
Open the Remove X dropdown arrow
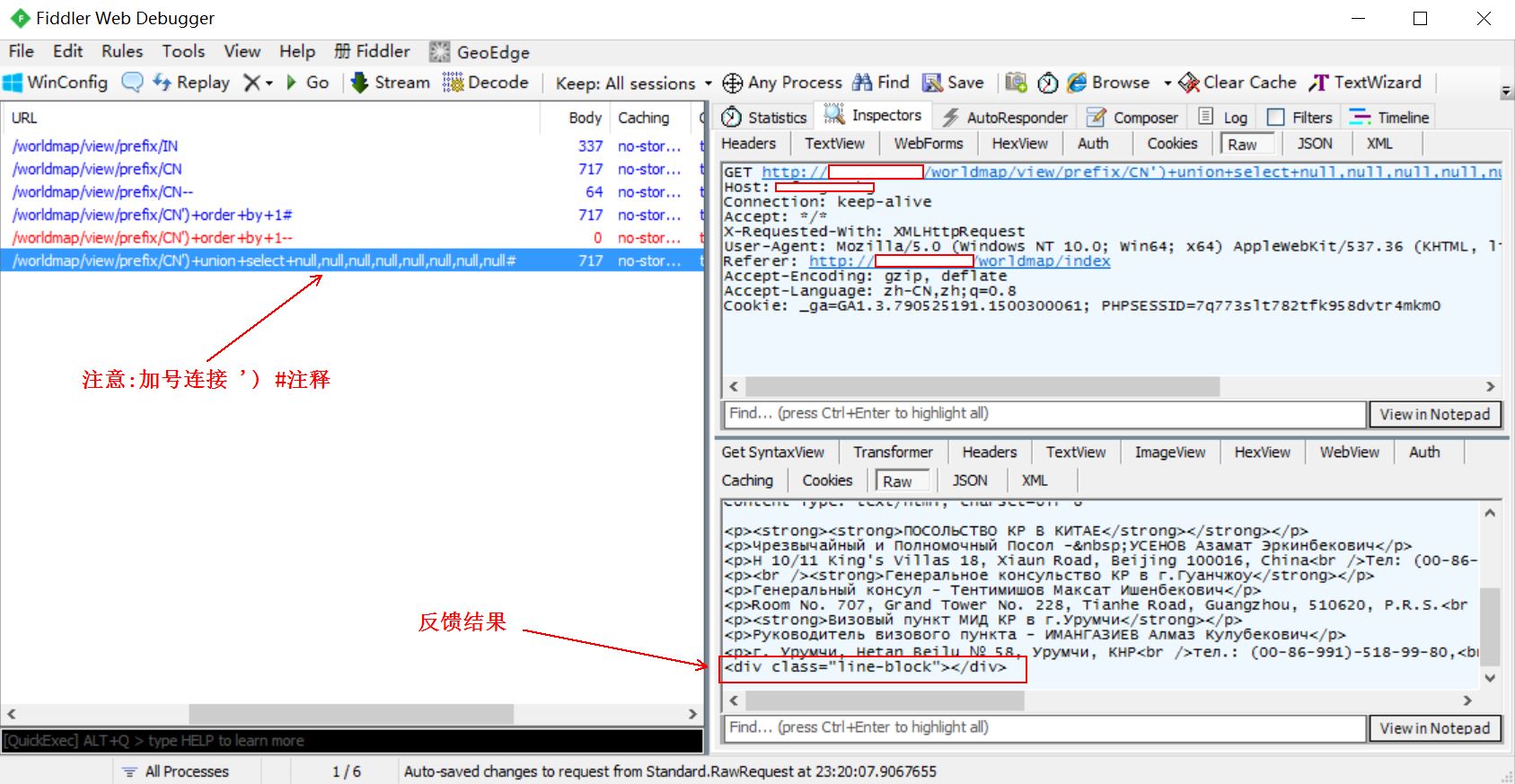click(269, 84)
